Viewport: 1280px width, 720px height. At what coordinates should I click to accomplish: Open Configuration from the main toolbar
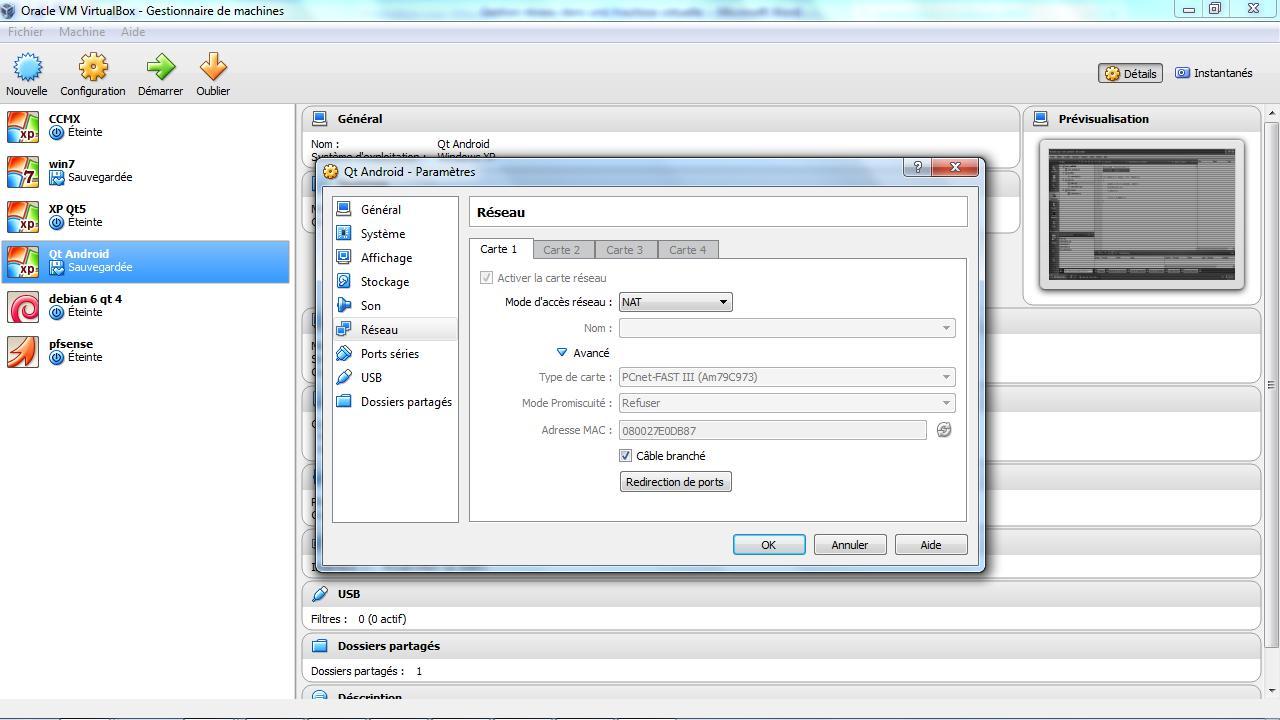point(93,68)
